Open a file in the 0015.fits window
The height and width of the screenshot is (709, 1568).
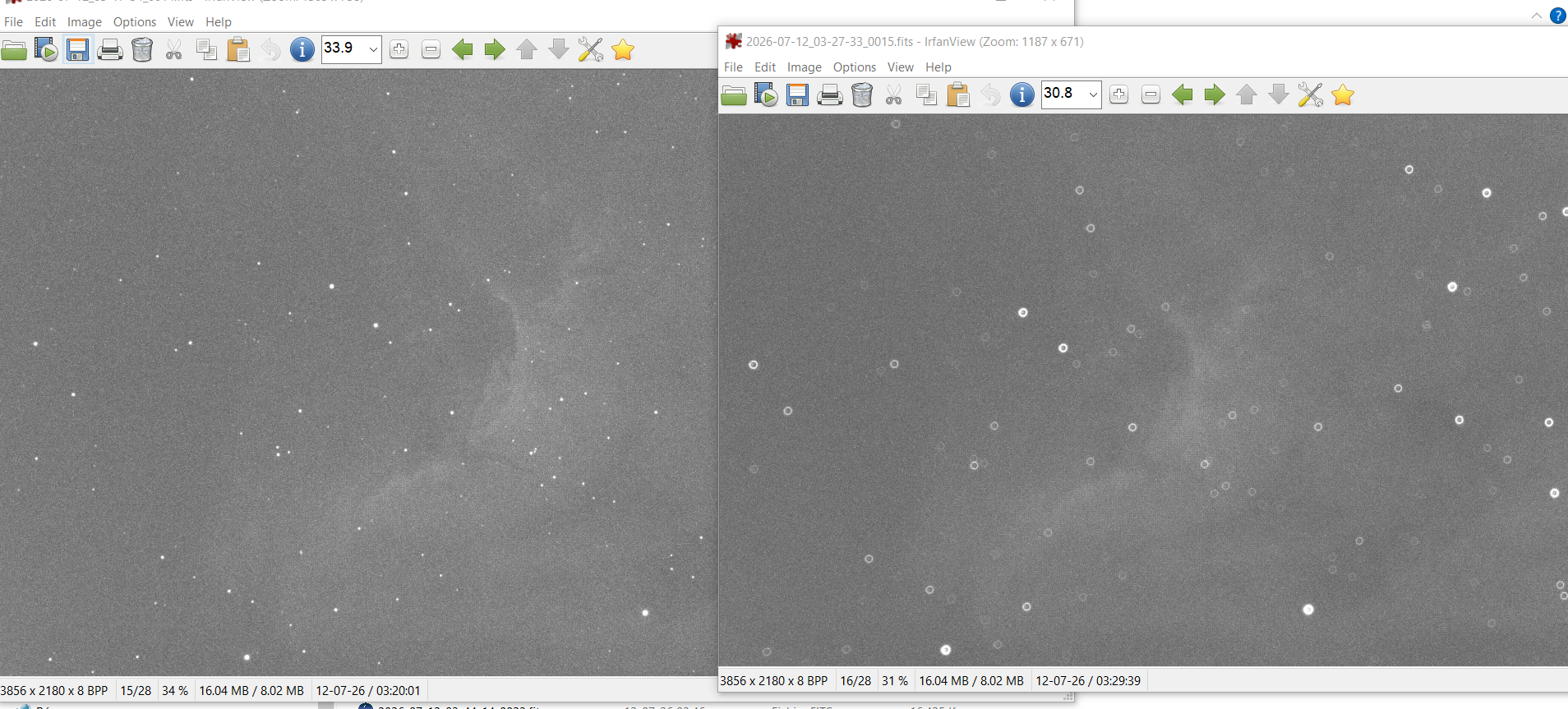734,95
